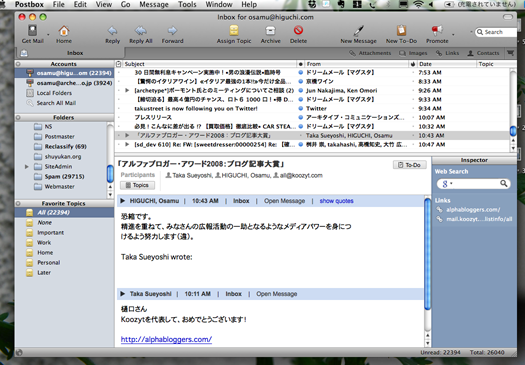The image size is (525, 365).
Task: Expand the SiteAdmin folder
Action: click(27, 166)
